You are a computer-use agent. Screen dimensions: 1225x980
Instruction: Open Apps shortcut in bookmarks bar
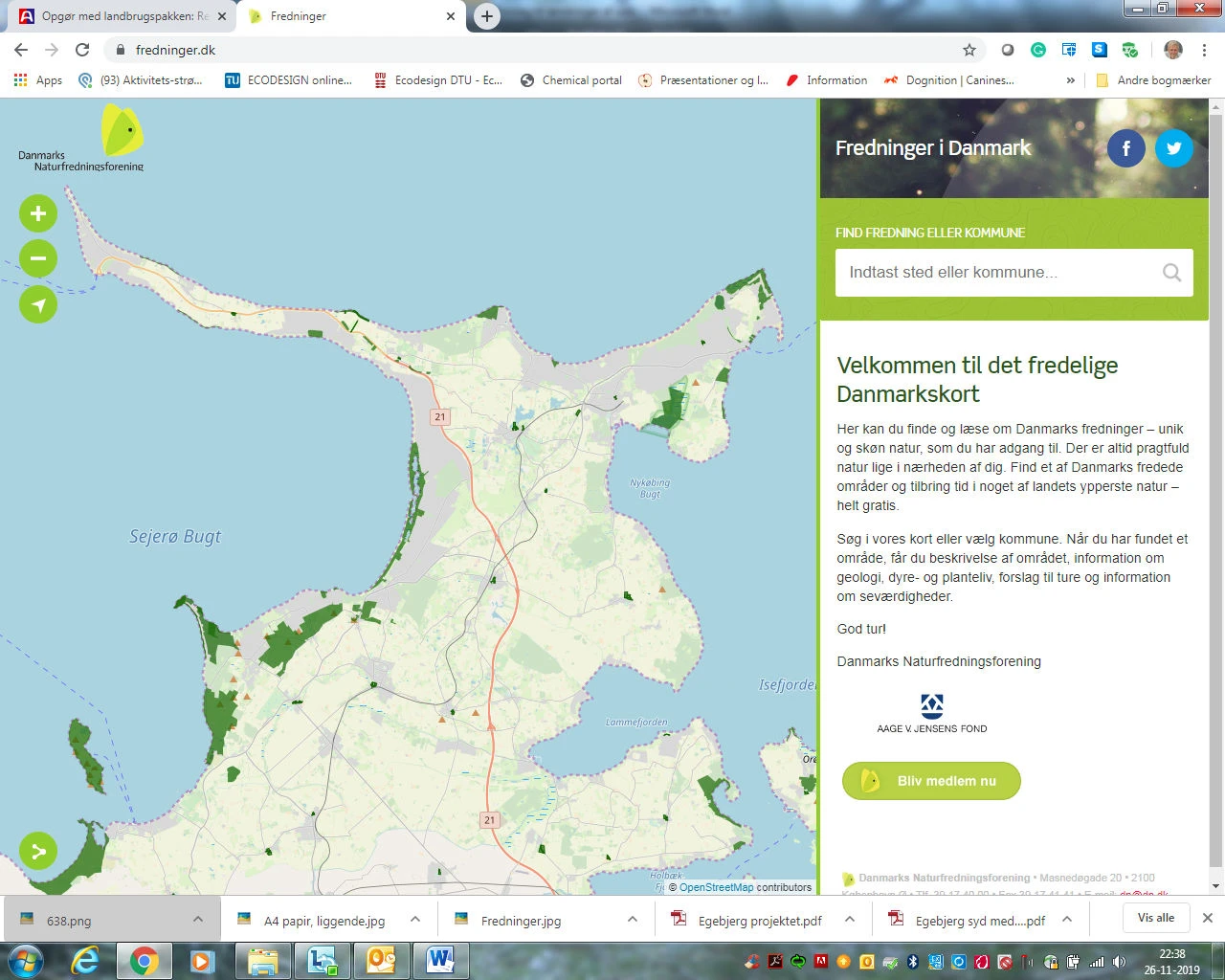38,80
